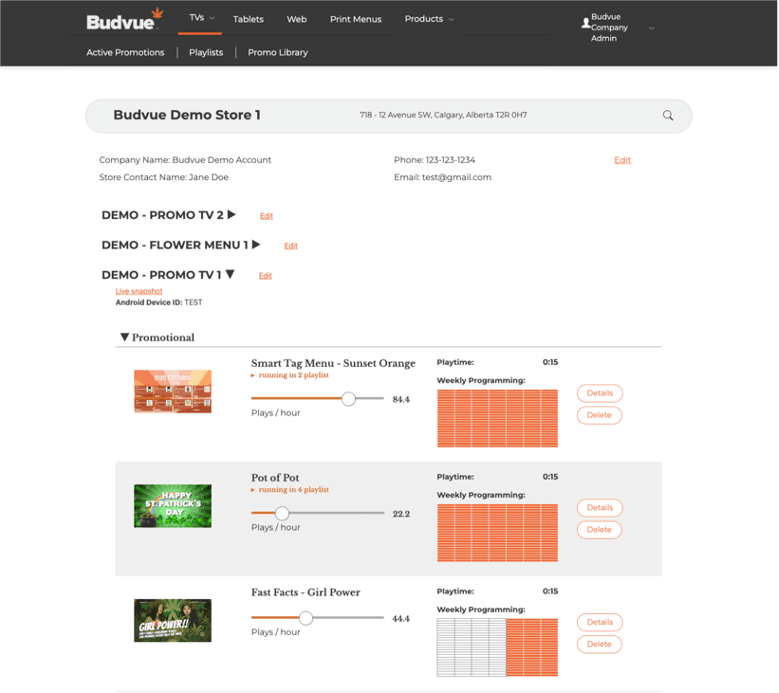Collapse the Promotional section
The image size is (779, 693).
125,337
